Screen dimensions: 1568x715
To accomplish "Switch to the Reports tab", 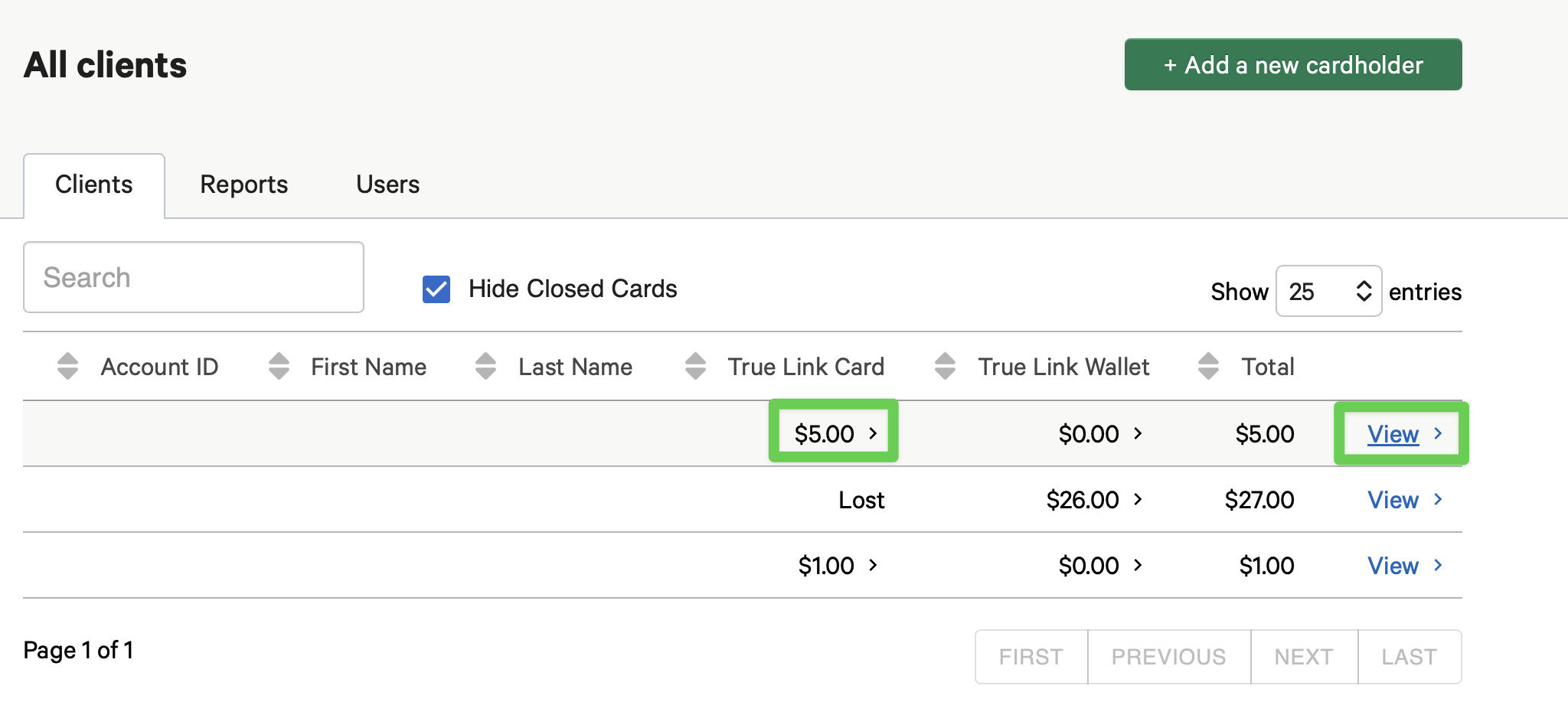I will tap(243, 184).
